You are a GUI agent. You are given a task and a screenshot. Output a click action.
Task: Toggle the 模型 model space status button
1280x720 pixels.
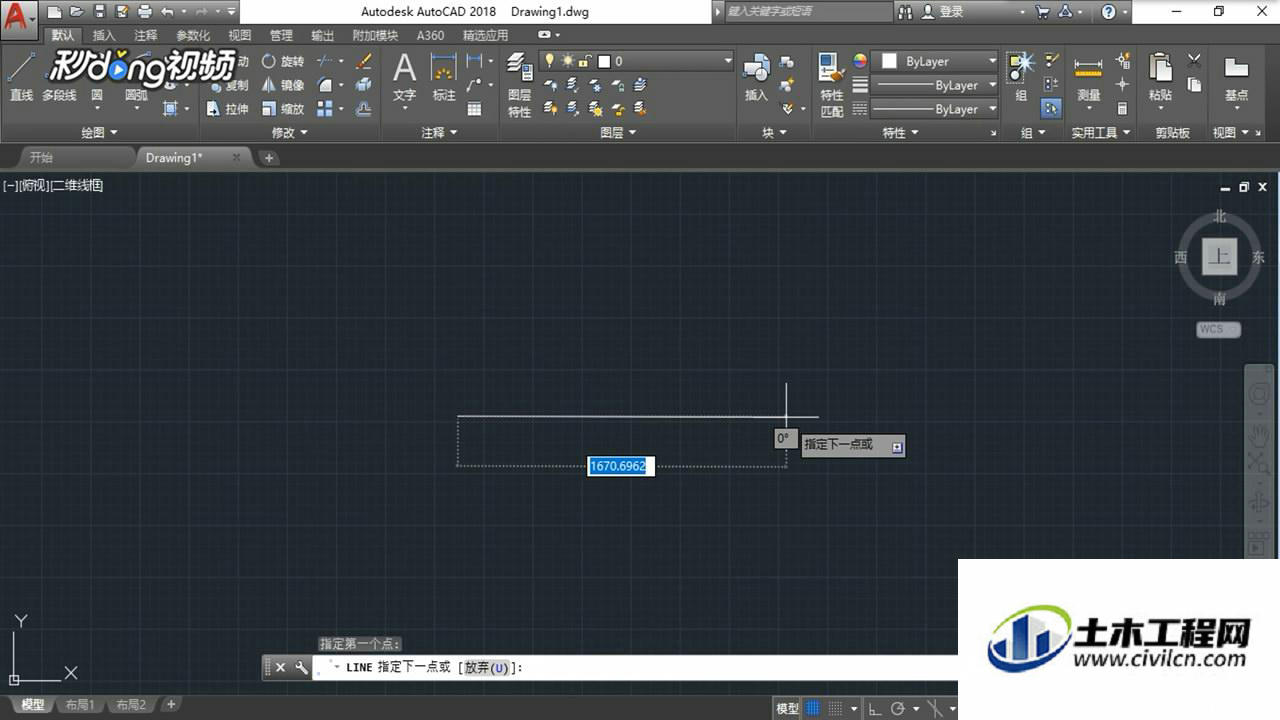[x=787, y=708]
